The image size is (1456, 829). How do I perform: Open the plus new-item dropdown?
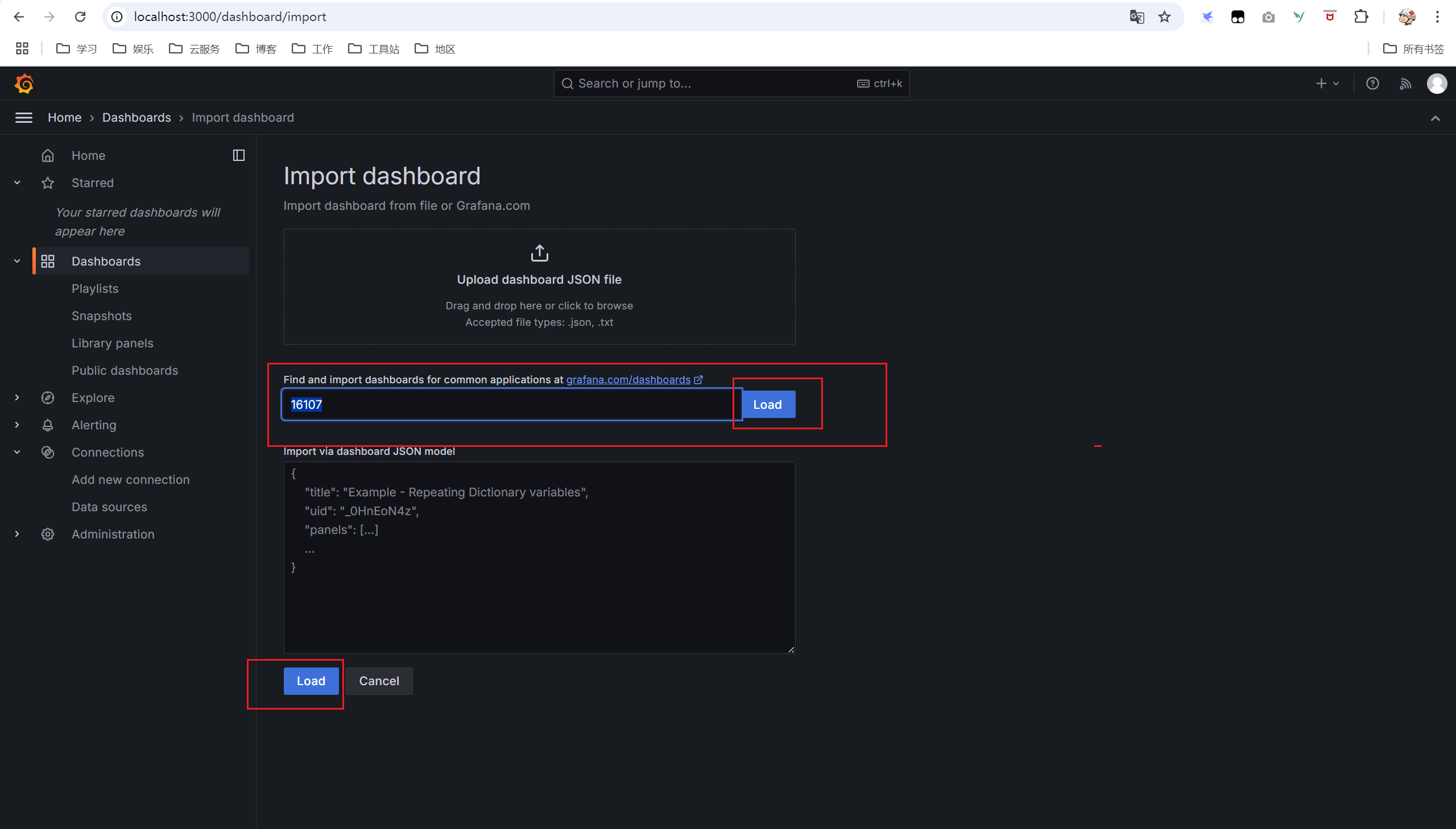pyautogui.click(x=1327, y=84)
